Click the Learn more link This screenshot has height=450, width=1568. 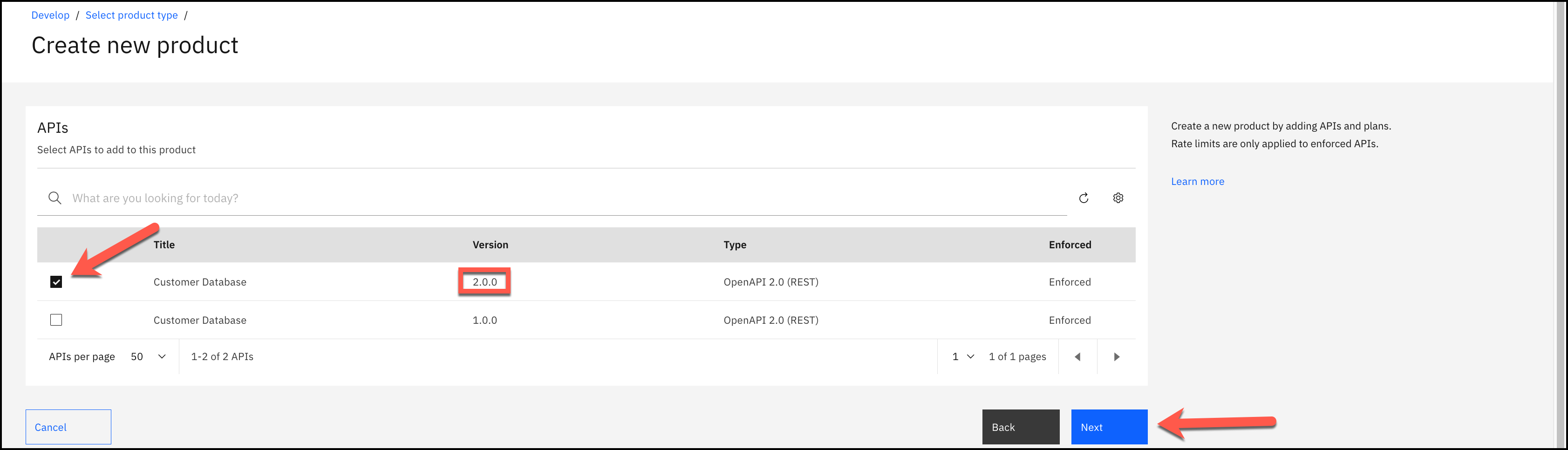tap(1197, 182)
